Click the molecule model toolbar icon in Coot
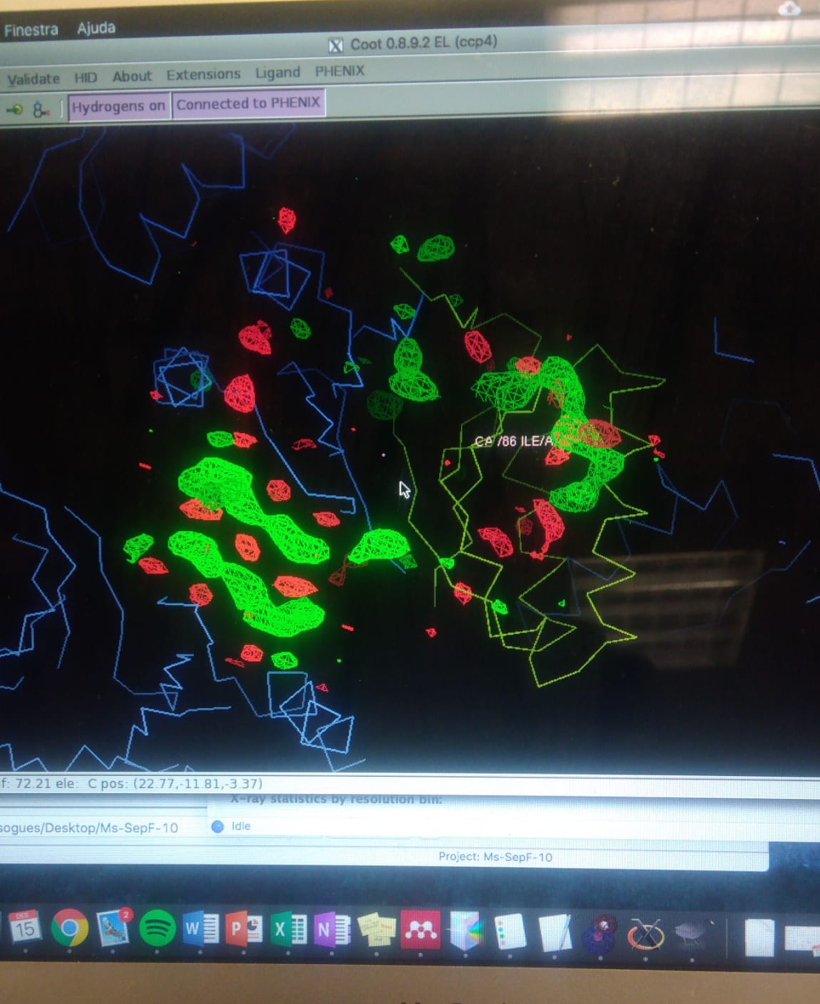 (x=41, y=109)
